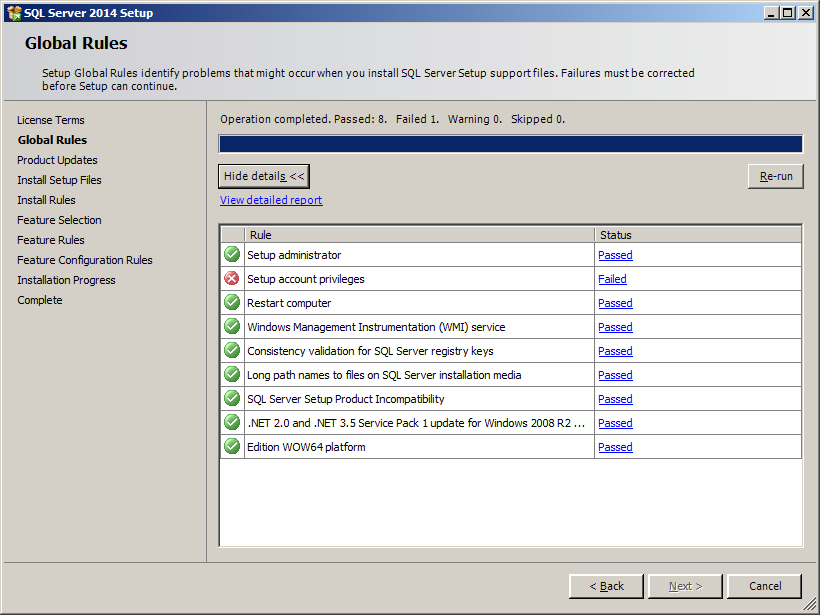820x615 pixels.
Task: Click the window resize grip corner
Action: click(810, 605)
